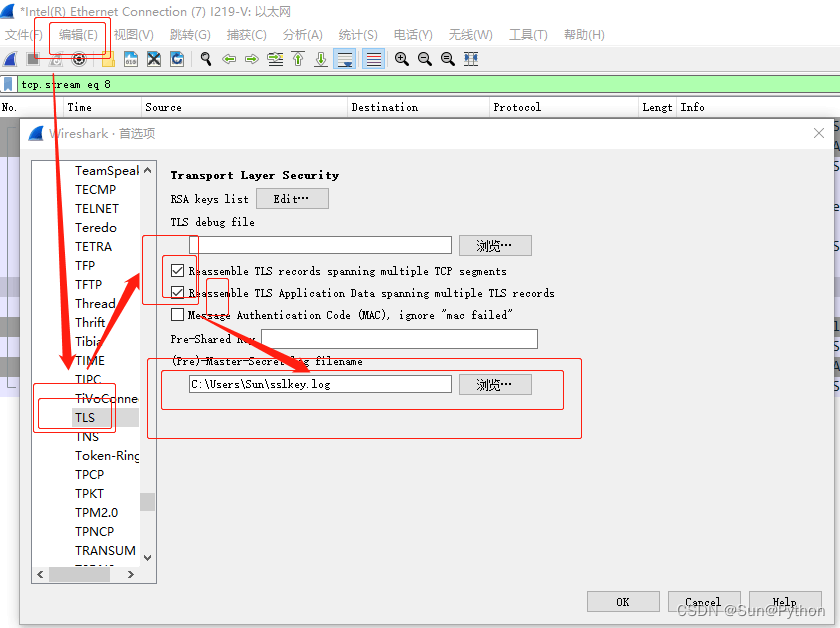Open the 统计(S) menu

pos(358,35)
